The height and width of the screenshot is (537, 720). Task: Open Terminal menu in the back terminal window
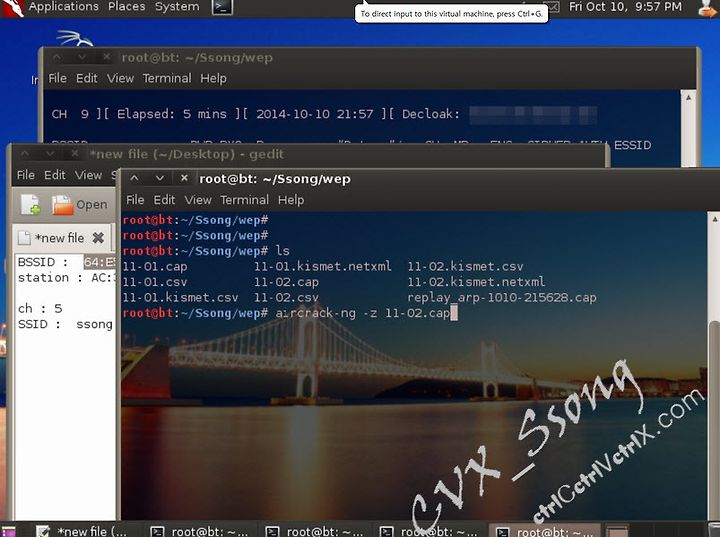click(x=167, y=79)
